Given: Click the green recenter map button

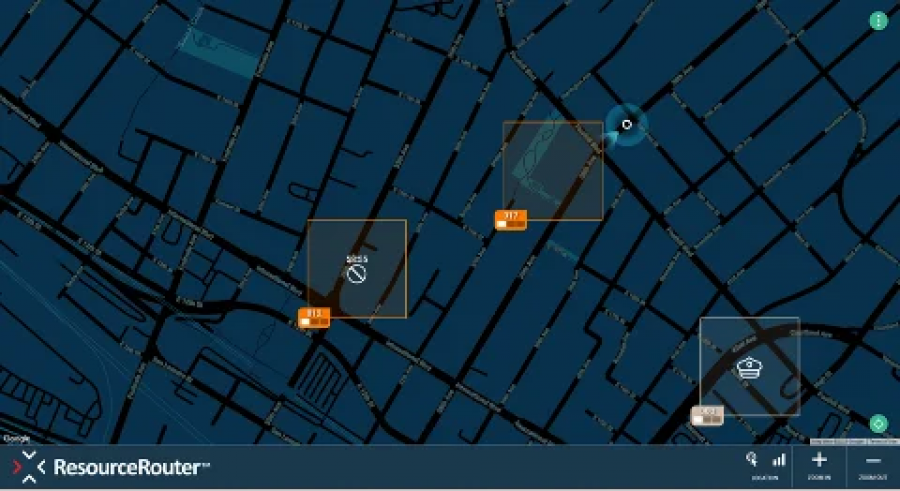Looking at the screenshot, I should (879, 423).
